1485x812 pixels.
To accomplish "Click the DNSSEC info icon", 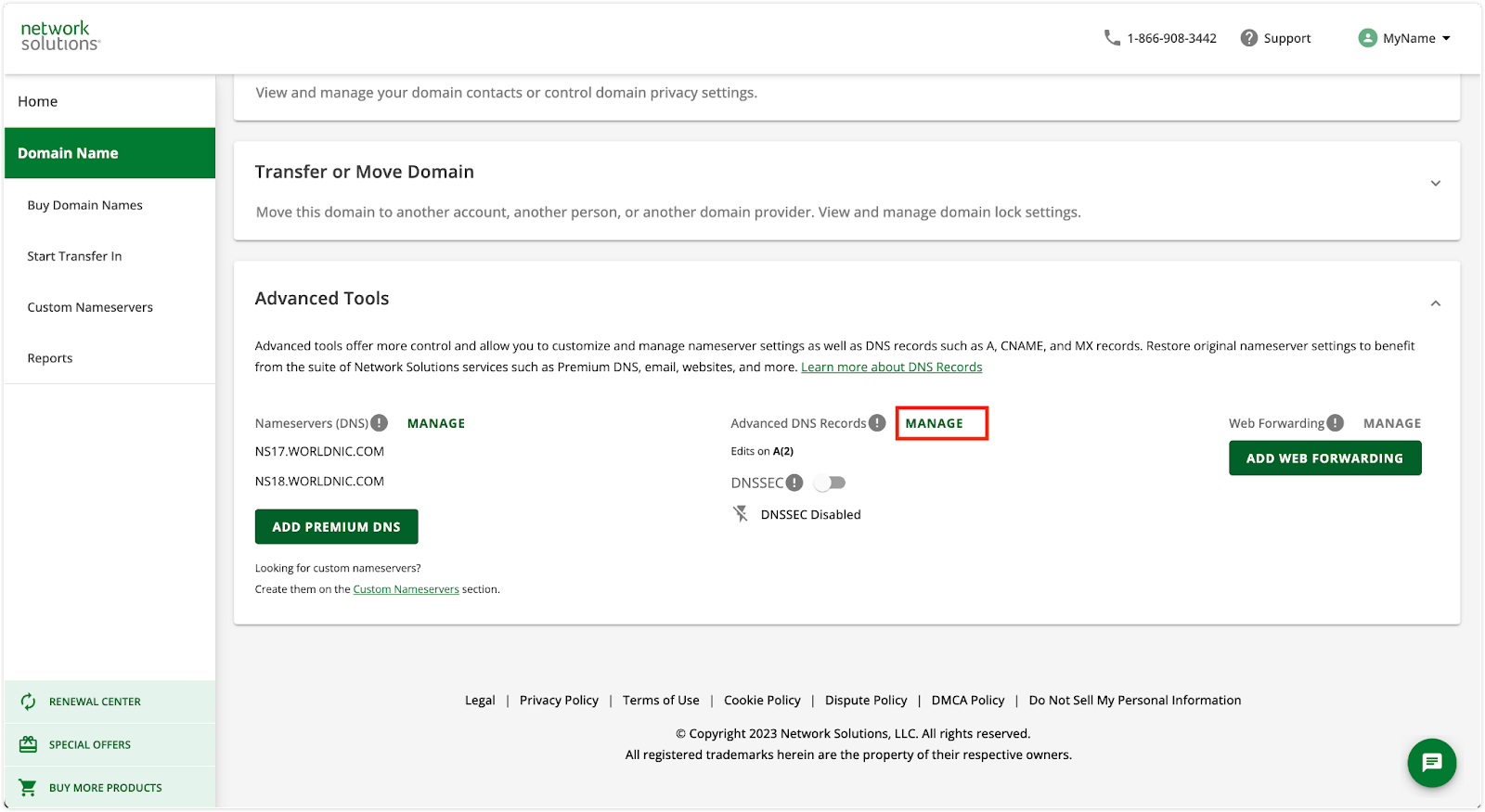I will pyautogui.click(x=794, y=483).
